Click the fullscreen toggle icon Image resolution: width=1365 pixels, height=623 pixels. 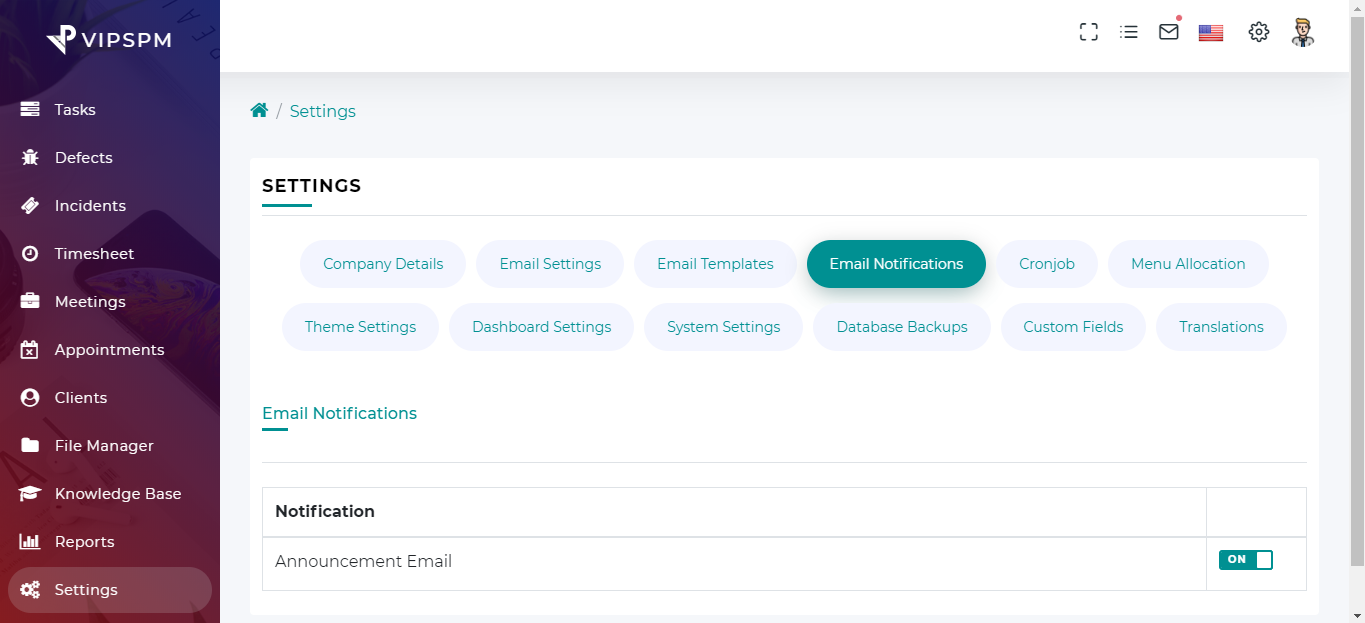click(1089, 32)
